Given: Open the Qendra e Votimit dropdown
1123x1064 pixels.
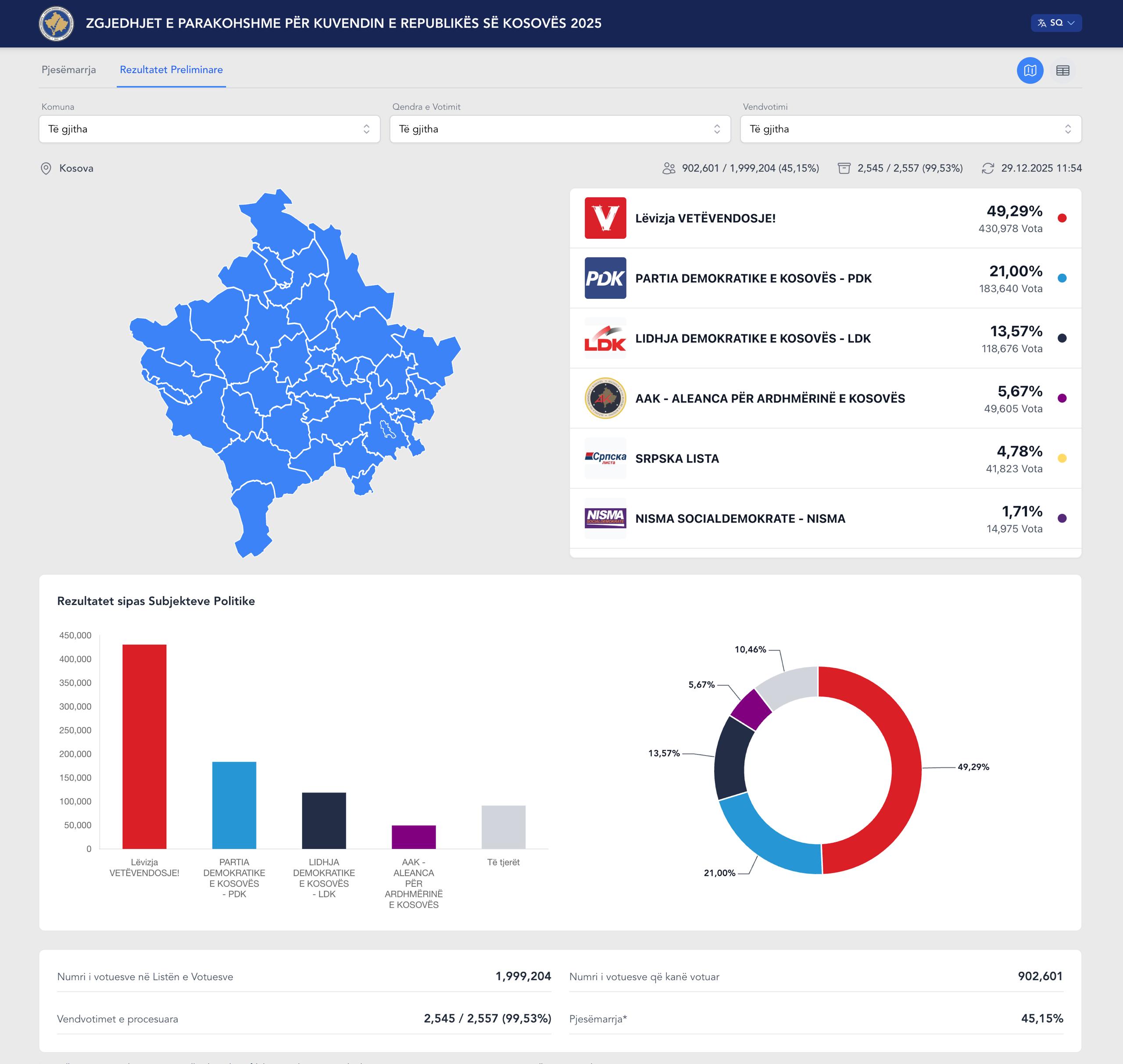Looking at the screenshot, I should click(x=560, y=129).
